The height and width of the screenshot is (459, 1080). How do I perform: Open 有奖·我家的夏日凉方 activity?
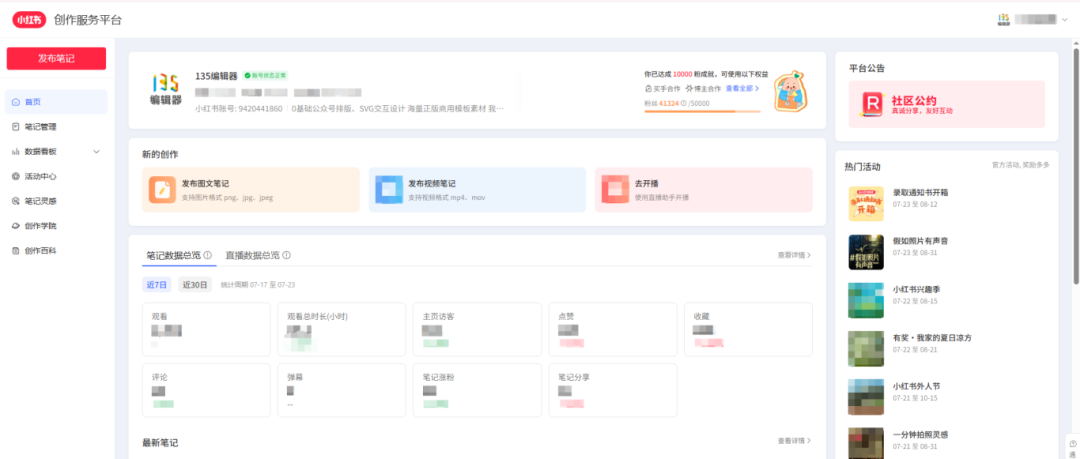[x=932, y=338]
